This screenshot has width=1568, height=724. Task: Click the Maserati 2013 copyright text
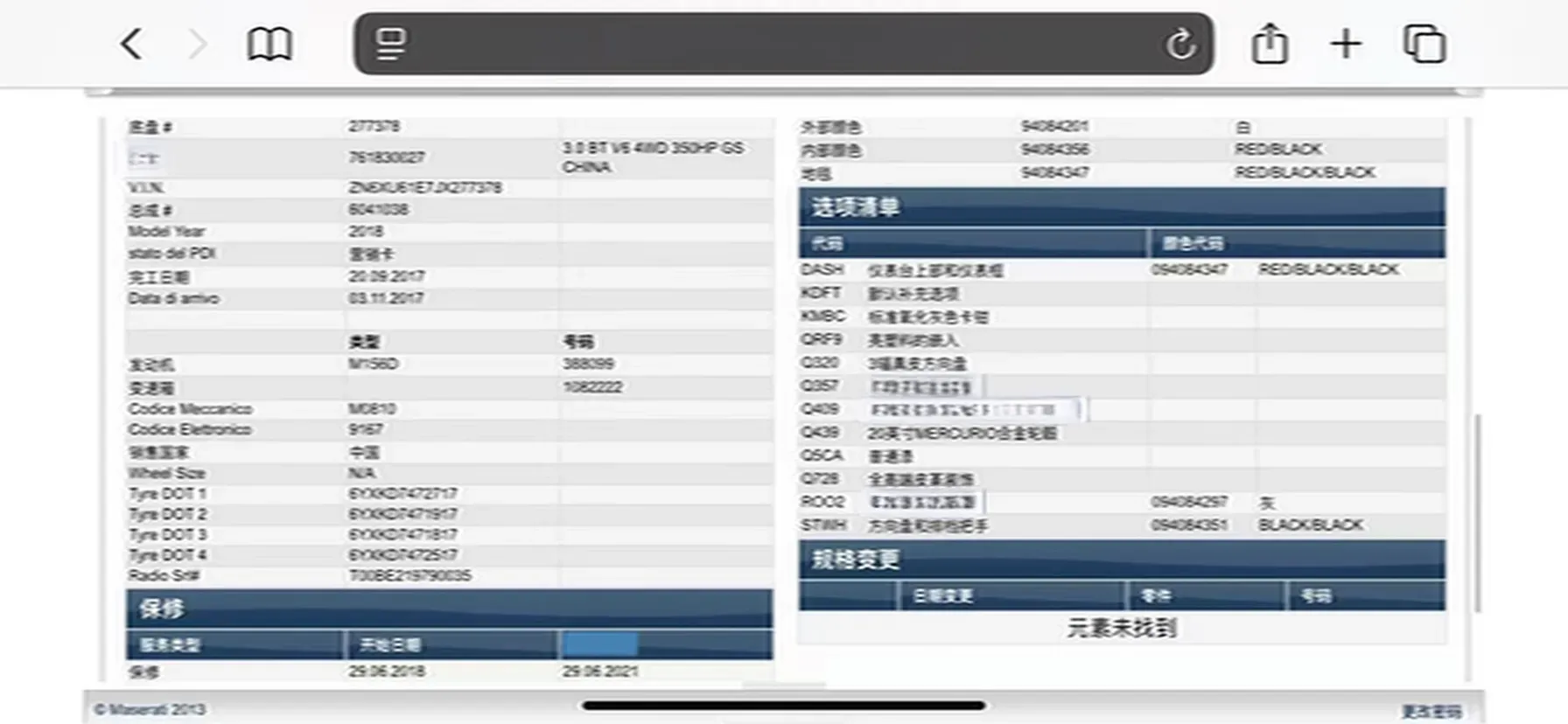pos(150,709)
